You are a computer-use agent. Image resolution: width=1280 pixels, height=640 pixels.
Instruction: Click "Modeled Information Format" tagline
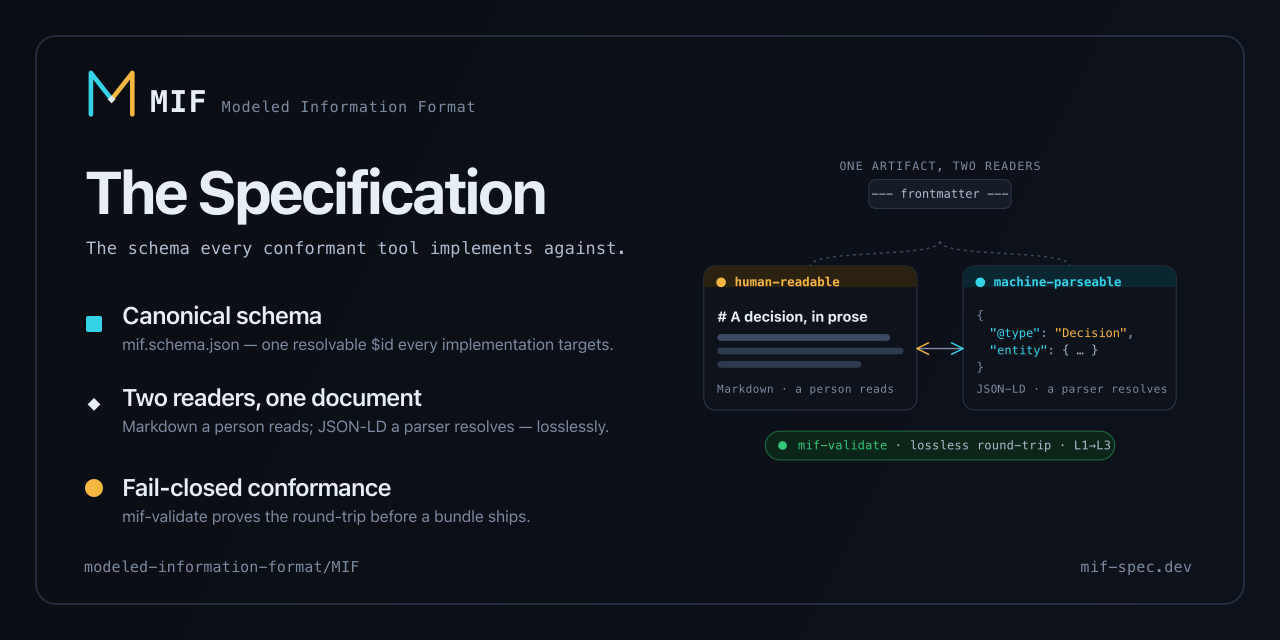(x=348, y=107)
